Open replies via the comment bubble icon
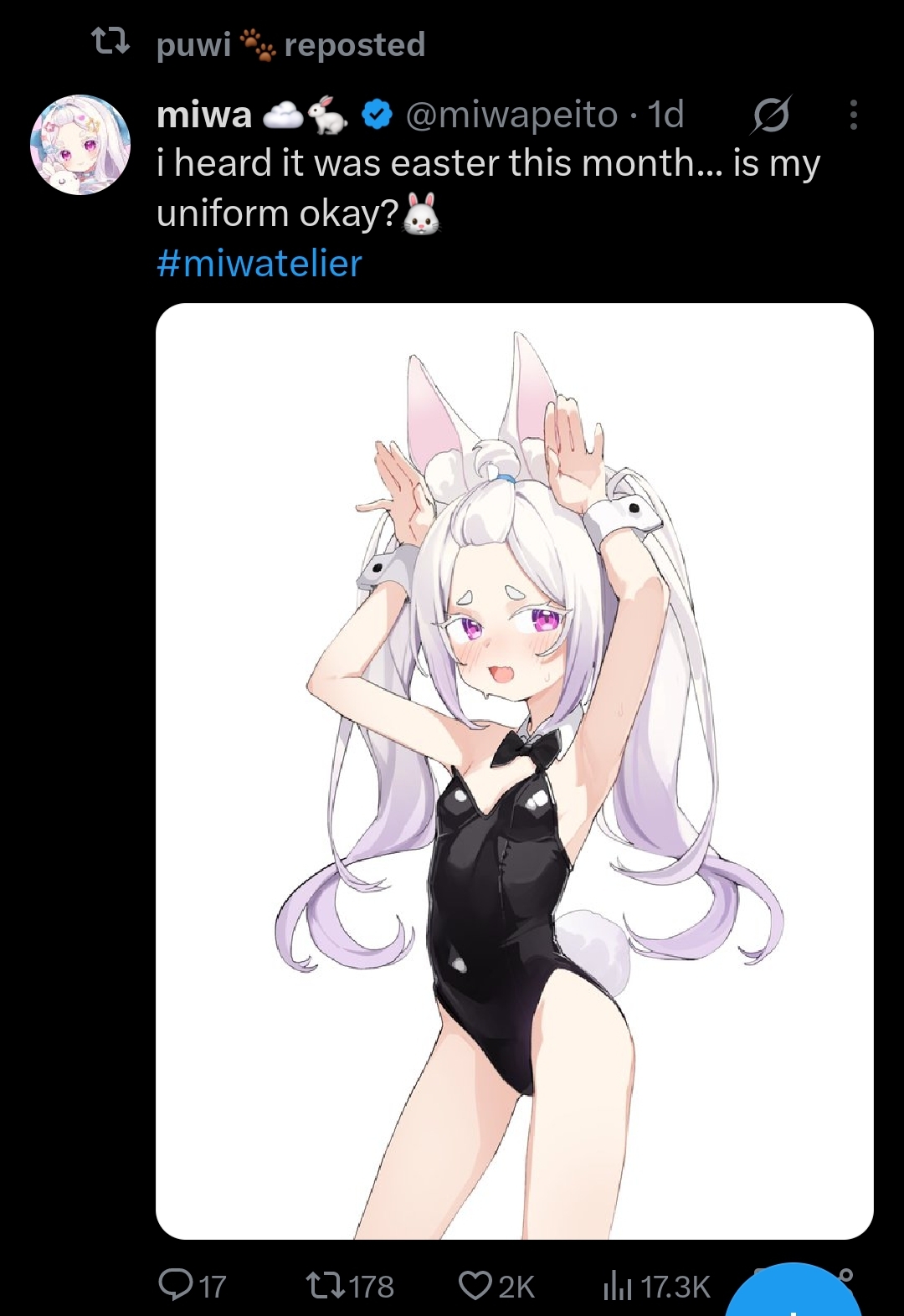 pyautogui.click(x=176, y=1284)
